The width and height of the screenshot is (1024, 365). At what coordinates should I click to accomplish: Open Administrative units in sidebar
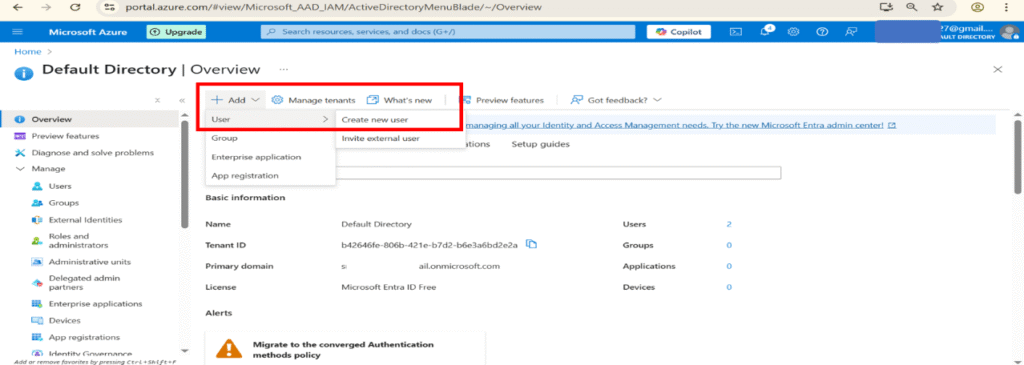[x=89, y=262]
